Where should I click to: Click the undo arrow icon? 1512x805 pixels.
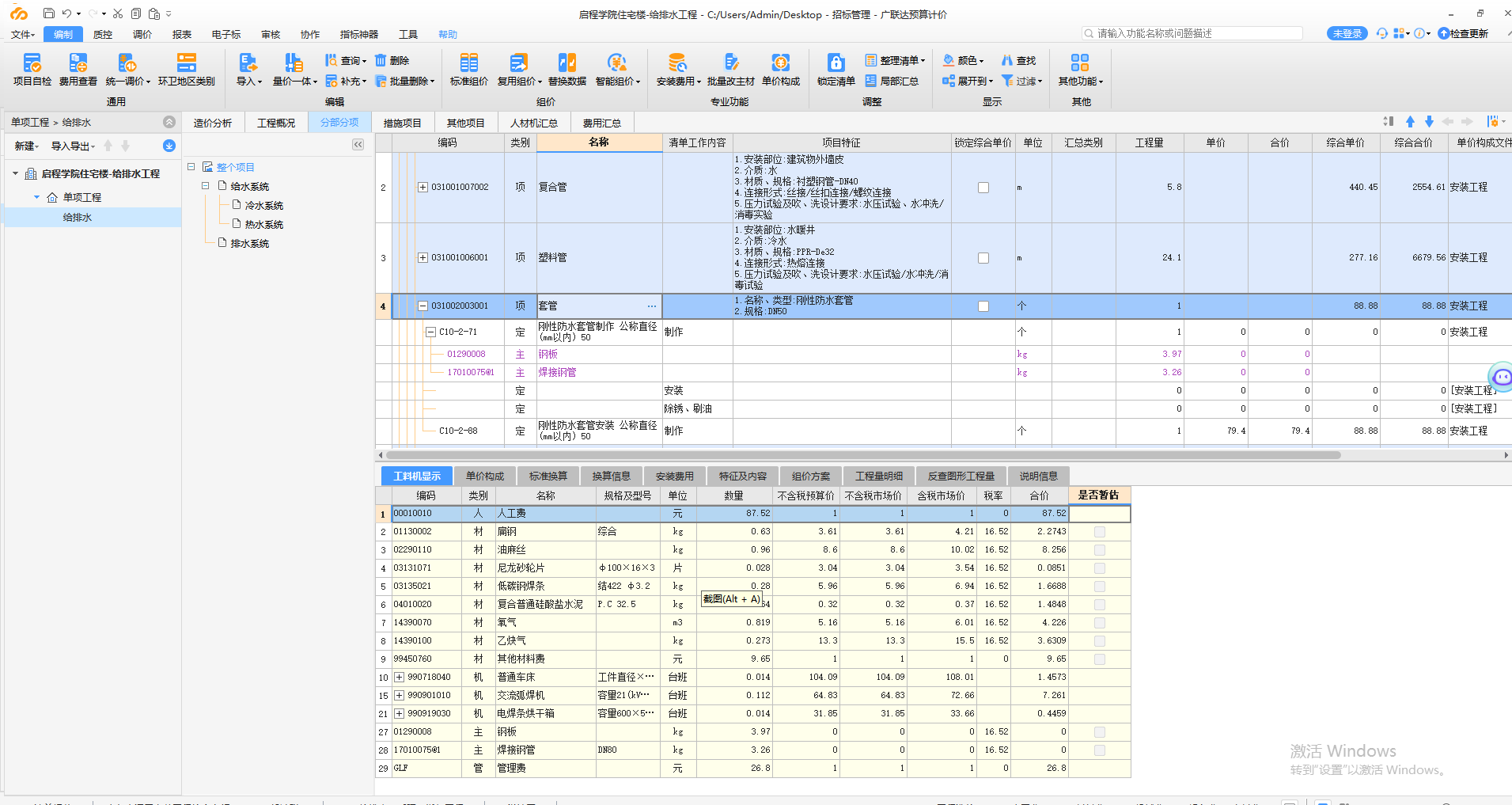67,13
